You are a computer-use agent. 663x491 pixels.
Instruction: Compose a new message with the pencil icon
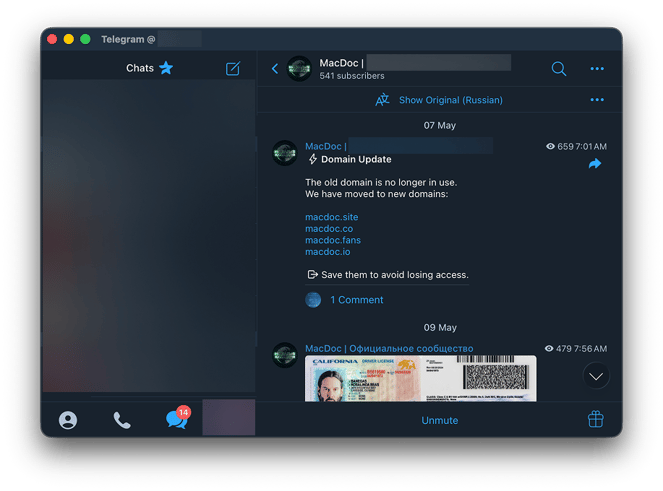point(233,68)
